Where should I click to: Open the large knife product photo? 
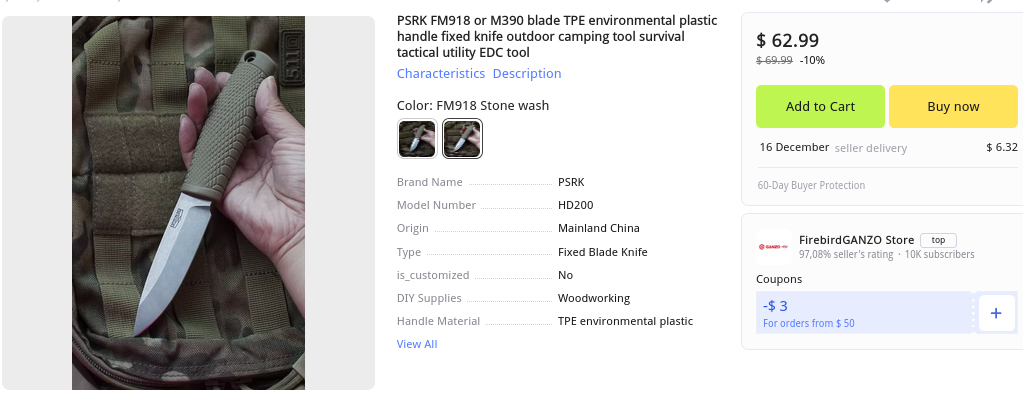tap(189, 203)
